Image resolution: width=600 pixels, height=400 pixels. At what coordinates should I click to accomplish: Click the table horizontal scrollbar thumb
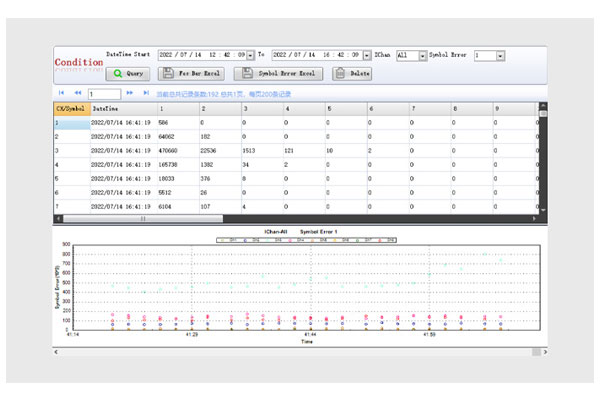pos(143,219)
